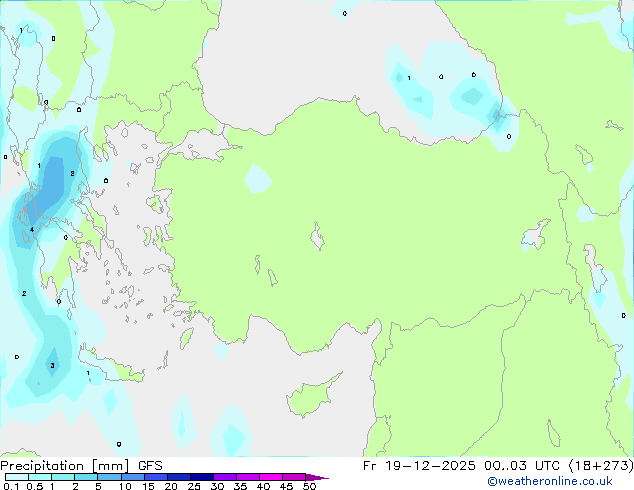
Task: Click the legend value '25'
Action: click(194, 486)
